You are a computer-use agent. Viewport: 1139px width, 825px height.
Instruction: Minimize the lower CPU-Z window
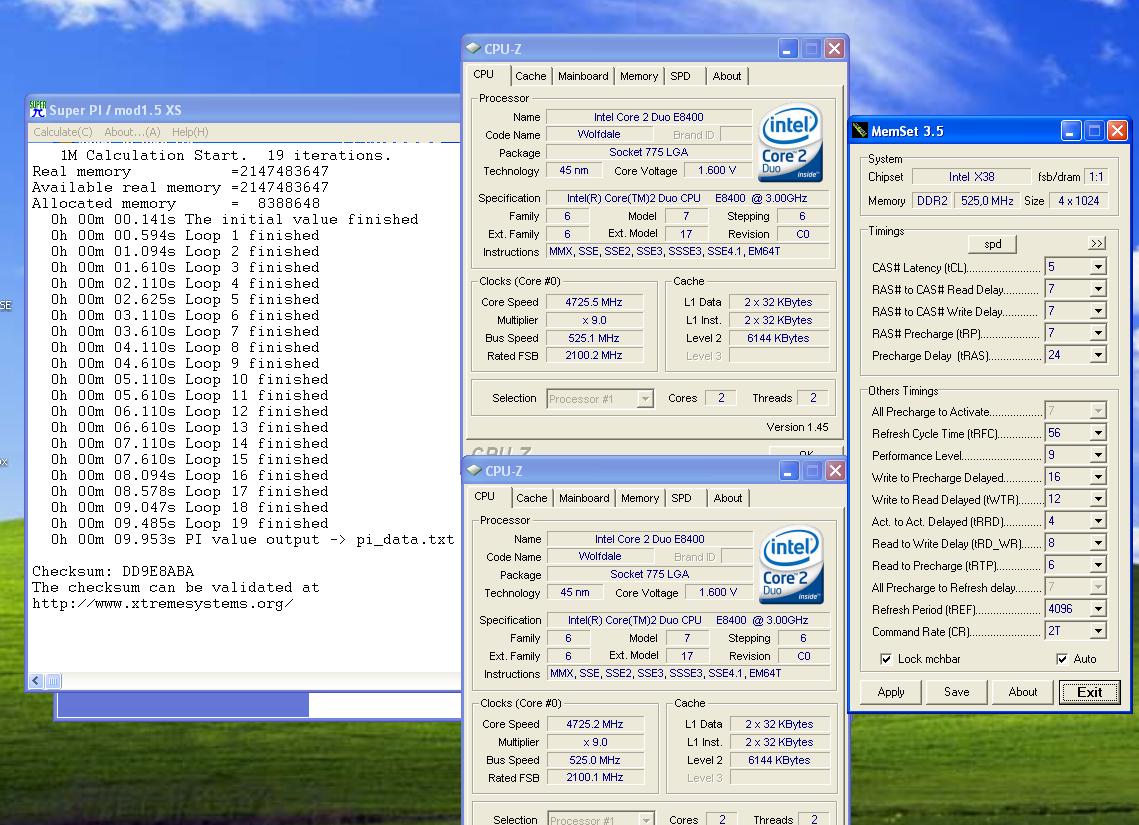tap(789, 471)
